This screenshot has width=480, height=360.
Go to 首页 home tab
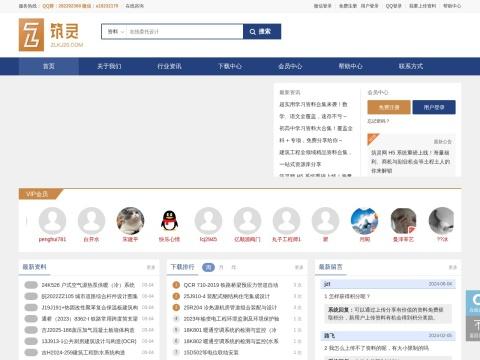(49, 66)
